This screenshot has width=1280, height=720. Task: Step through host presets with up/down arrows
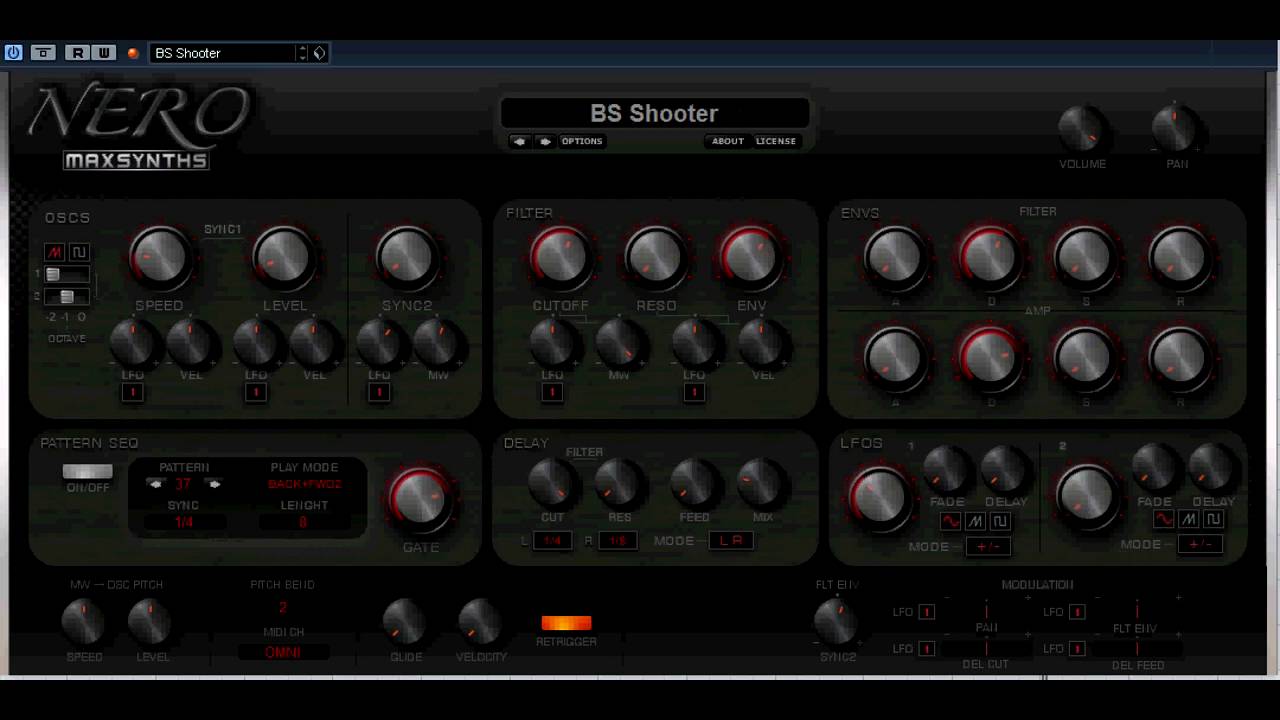[303, 53]
